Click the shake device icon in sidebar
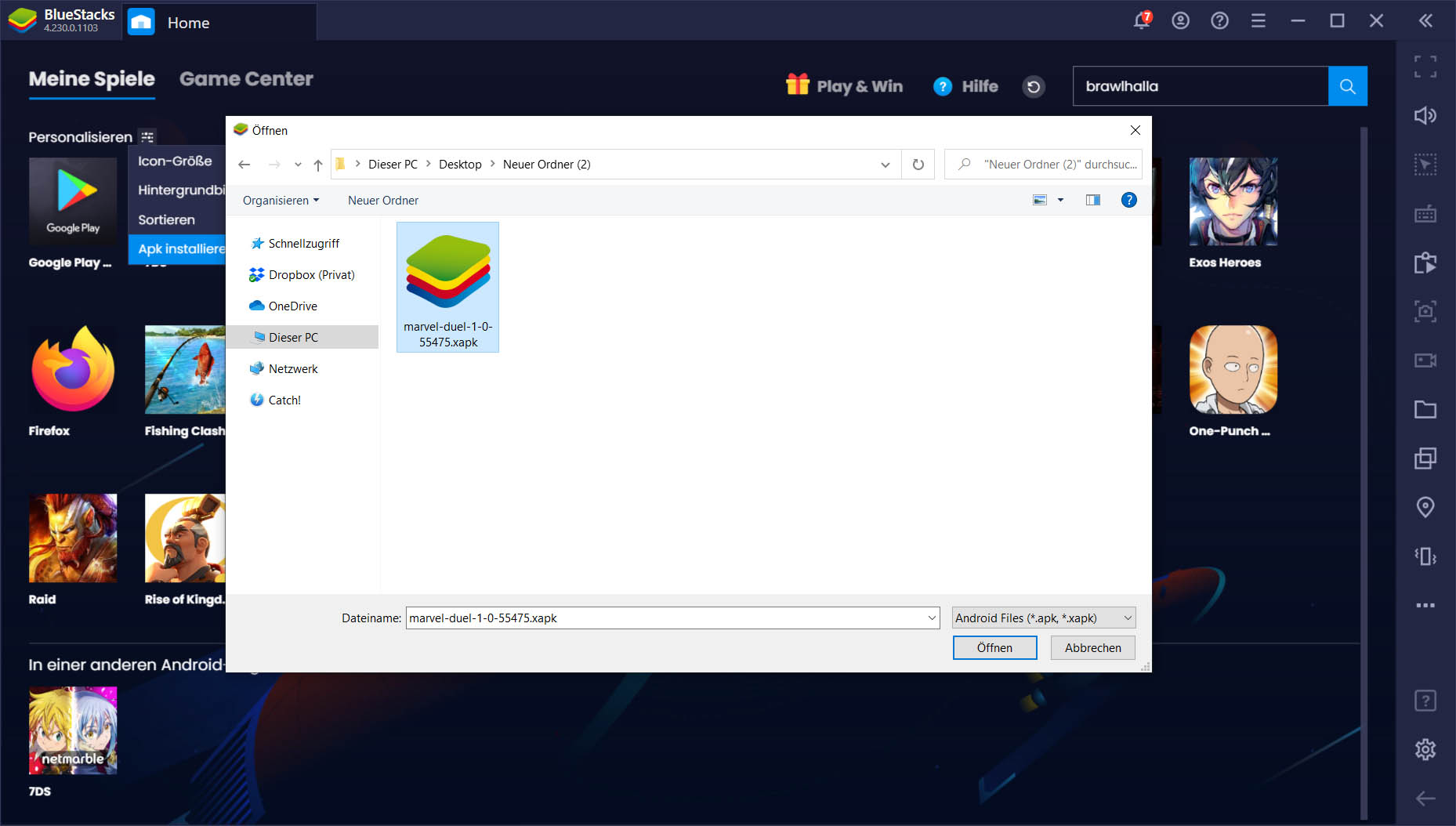Screen dimensions: 1456x826 click(x=1425, y=556)
